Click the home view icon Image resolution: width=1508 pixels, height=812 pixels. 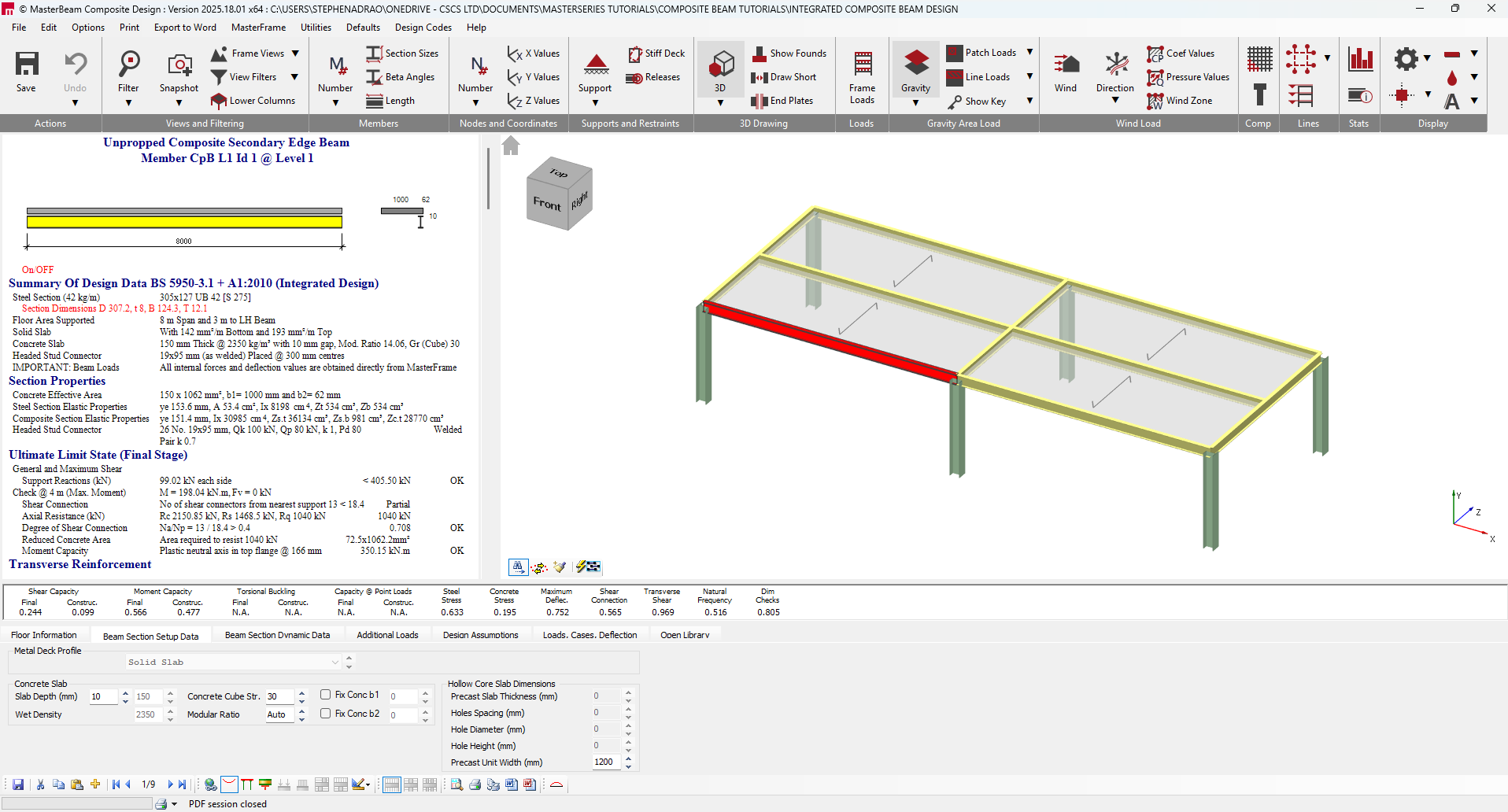click(x=511, y=146)
